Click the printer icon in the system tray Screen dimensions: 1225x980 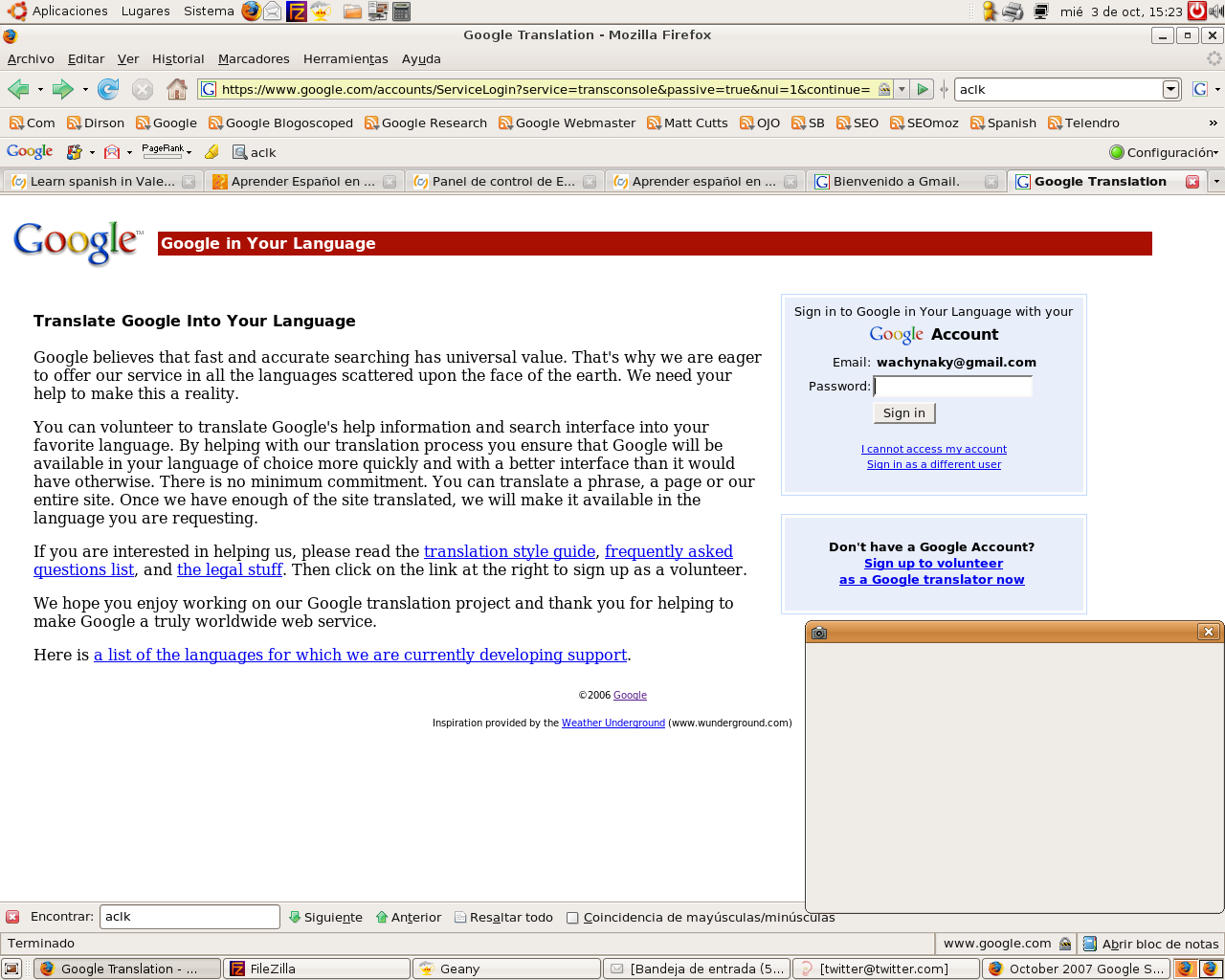[1013, 11]
